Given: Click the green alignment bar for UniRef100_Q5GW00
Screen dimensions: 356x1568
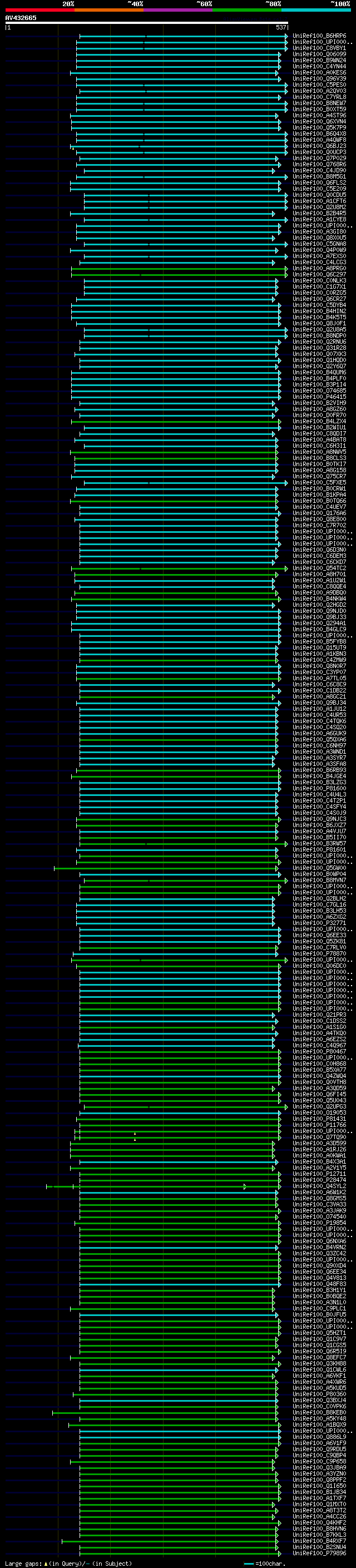Looking at the screenshot, I should [x=166, y=868].
